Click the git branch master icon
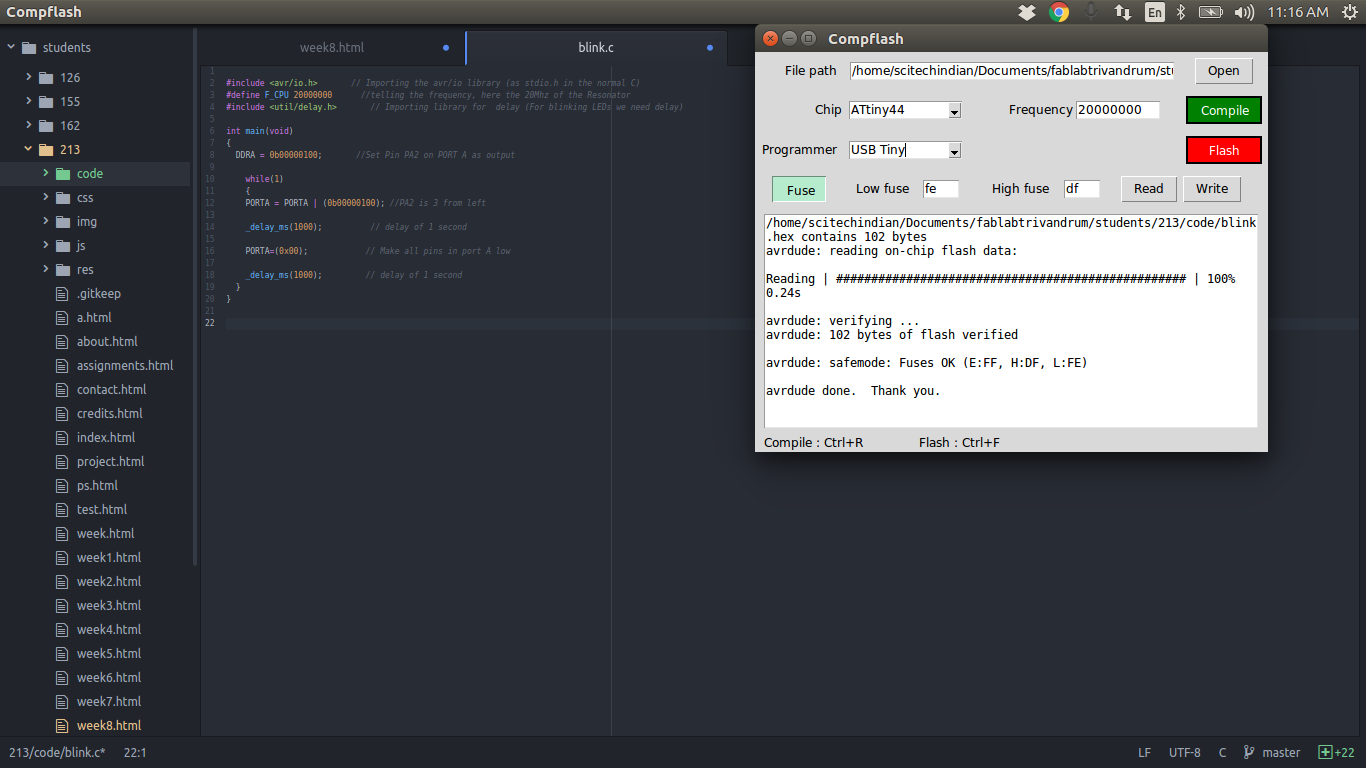This screenshot has height=768, width=1366. pyautogui.click(x=1249, y=752)
